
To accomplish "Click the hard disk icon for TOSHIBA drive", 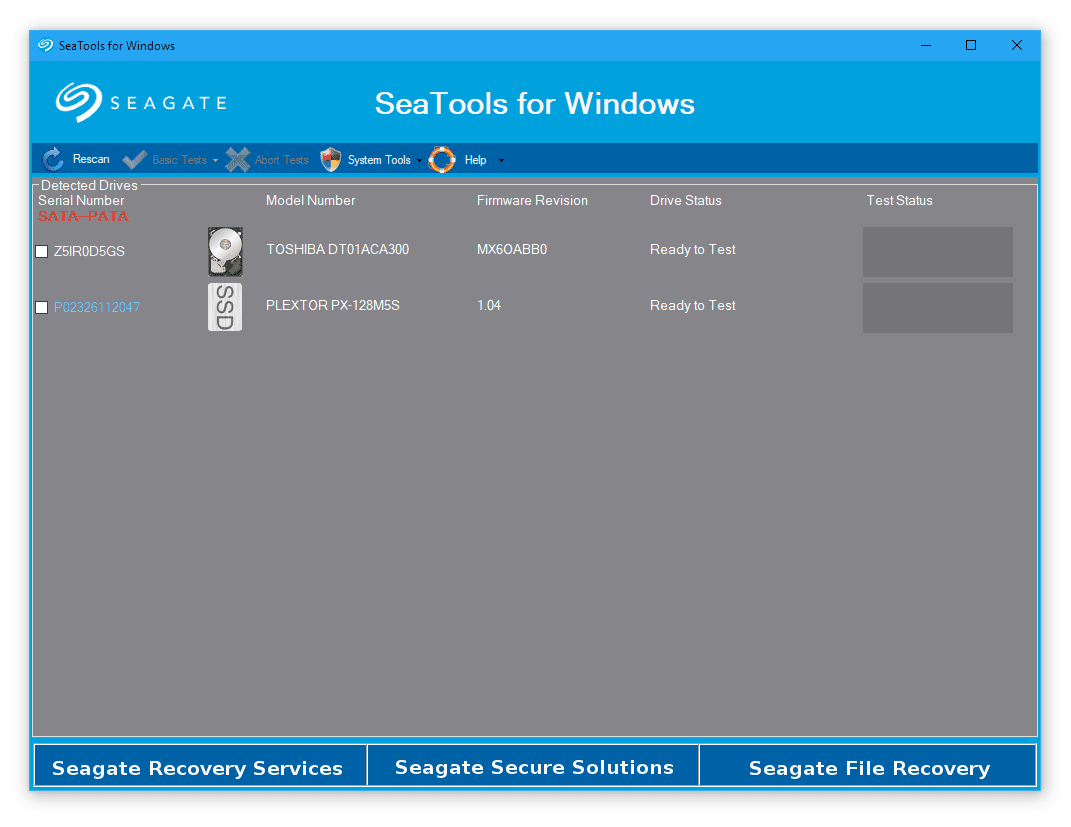I will (x=225, y=251).
